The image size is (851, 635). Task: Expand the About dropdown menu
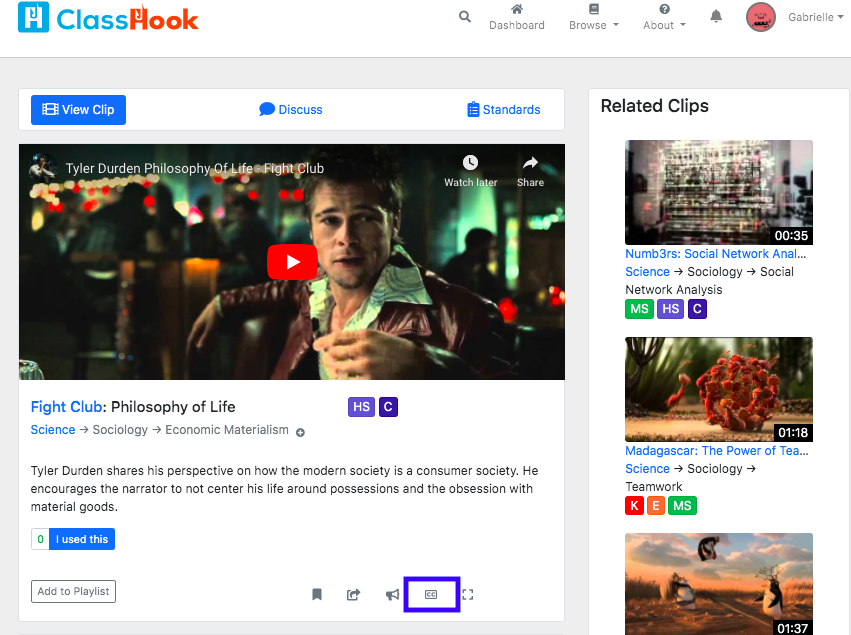tap(664, 17)
